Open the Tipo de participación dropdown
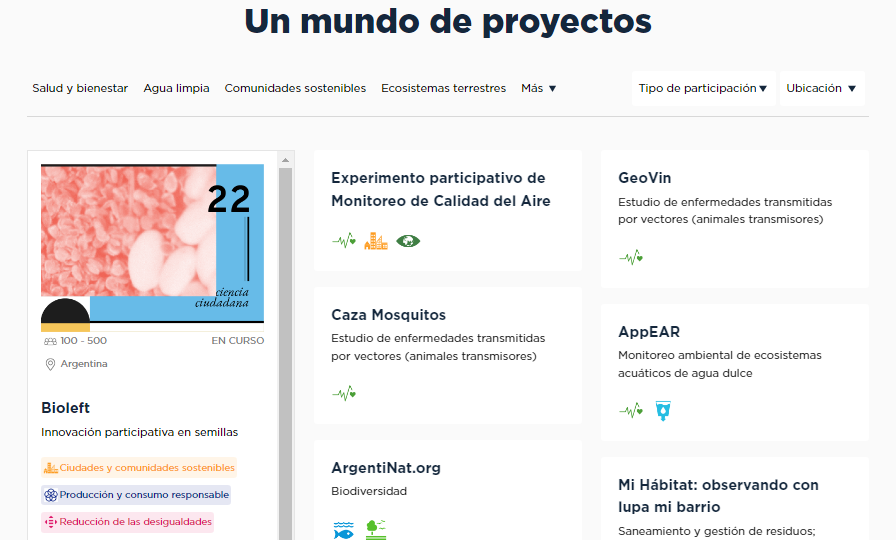Viewport: 896px width, 540px height. pyautogui.click(x=703, y=88)
